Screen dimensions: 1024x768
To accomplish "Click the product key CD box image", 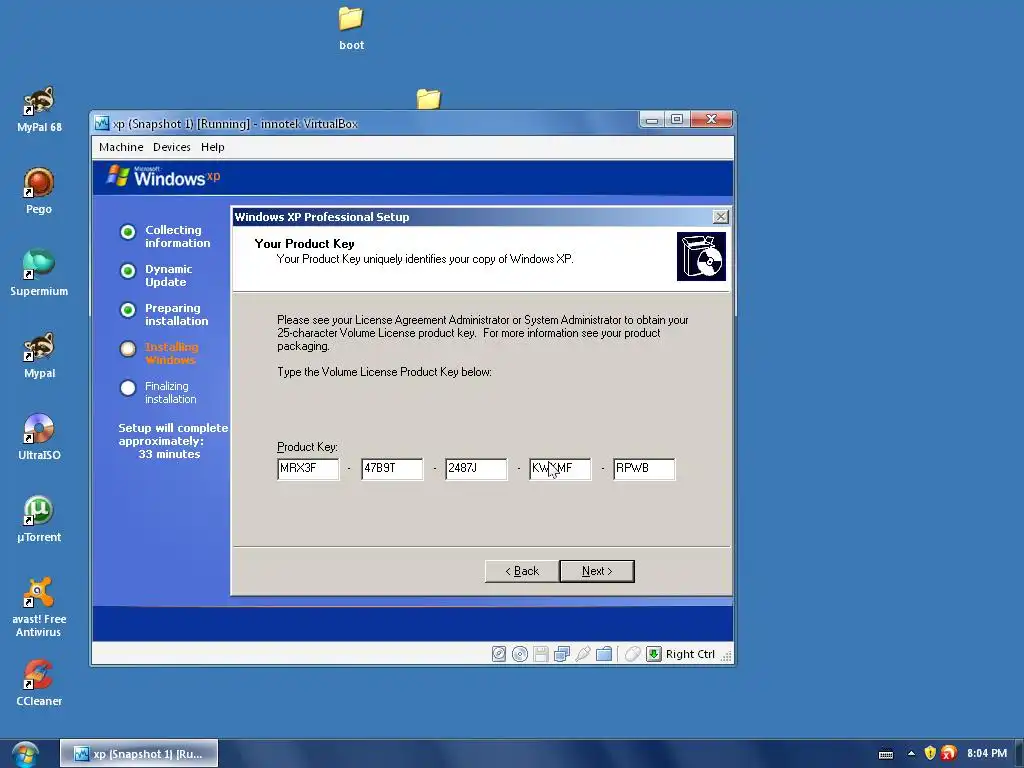I will [701, 257].
